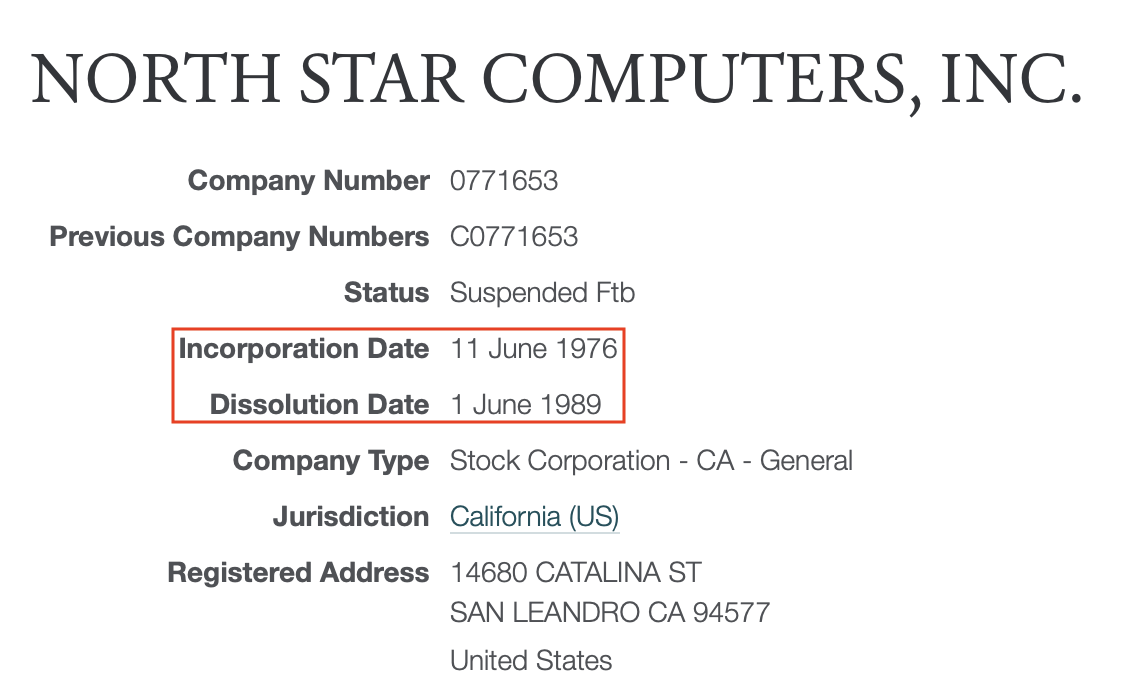Image resolution: width=1136 pixels, height=694 pixels.
Task: Click the Suspended Ftb status value
Action: pos(542,293)
